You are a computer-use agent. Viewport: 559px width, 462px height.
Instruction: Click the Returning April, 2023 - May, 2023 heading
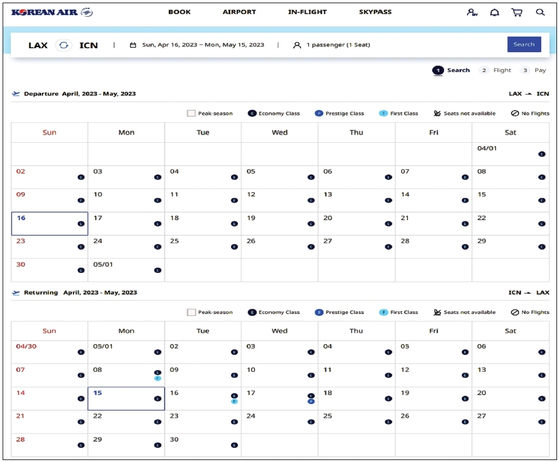tap(81, 293)
